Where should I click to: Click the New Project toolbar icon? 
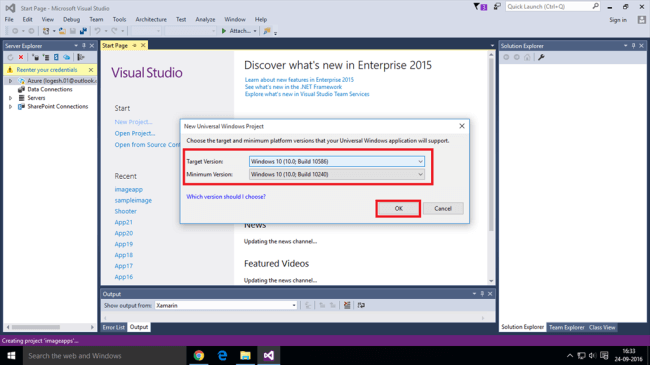point(46,31)
